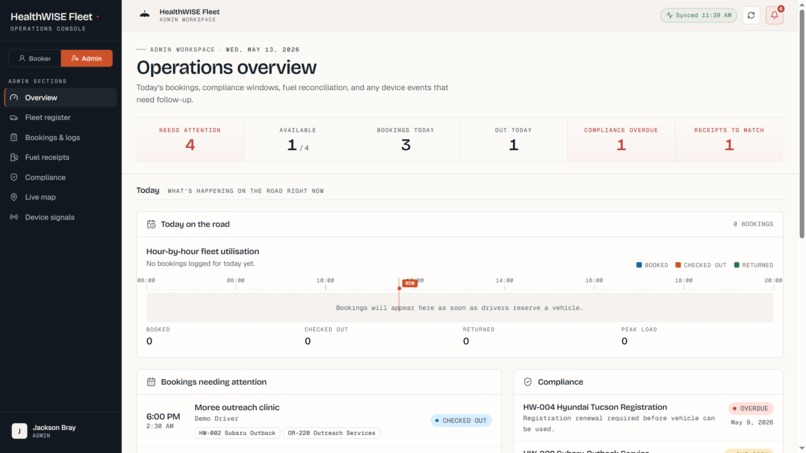Click the shield icon in Compliance panel header
This screenshot has width=806, height=453.
click(527, 382)
